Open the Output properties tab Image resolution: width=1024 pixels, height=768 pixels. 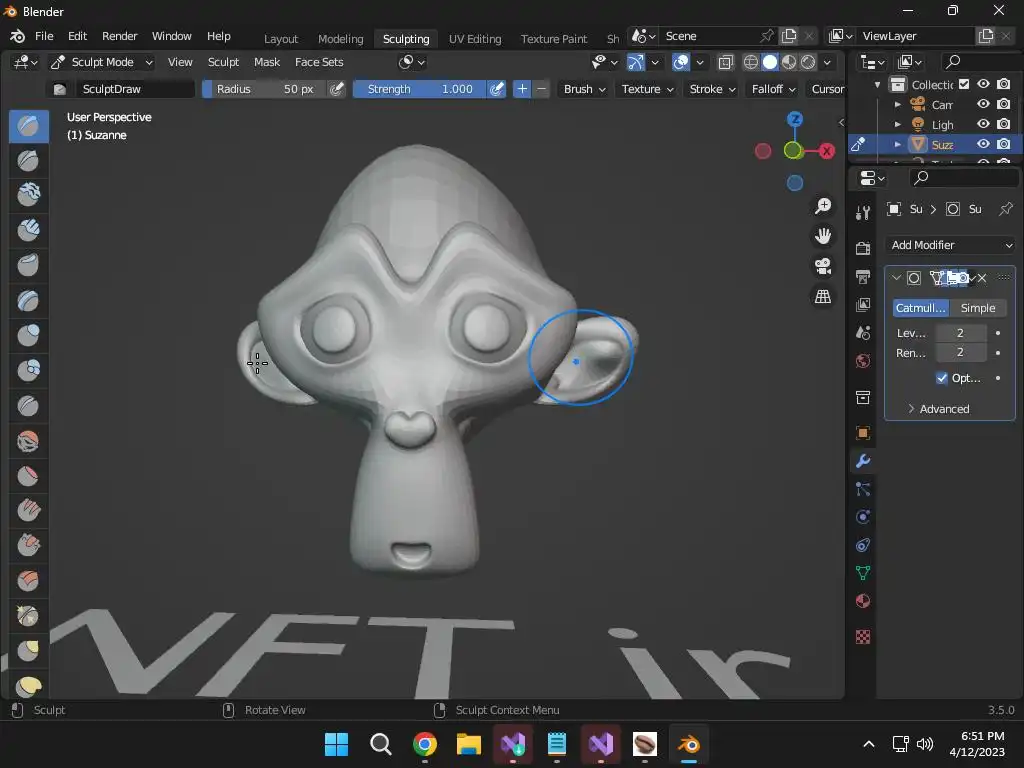click(863, 277)
